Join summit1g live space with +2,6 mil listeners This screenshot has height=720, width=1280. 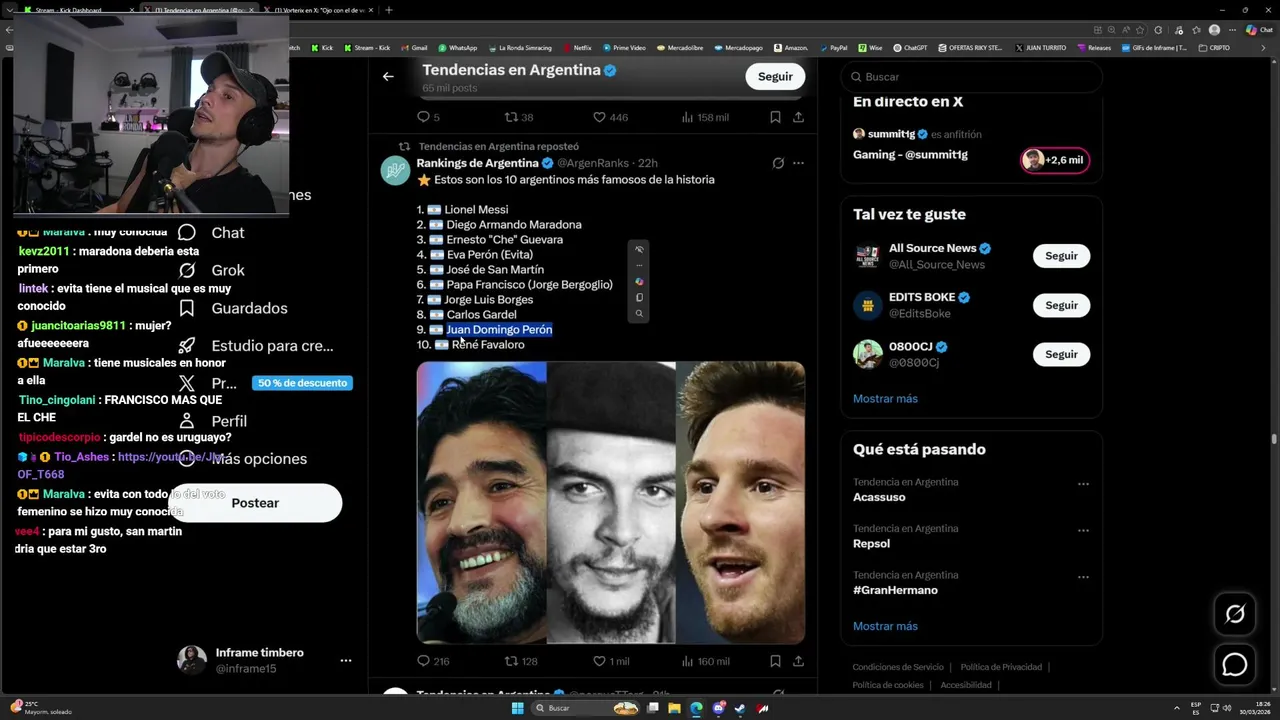1055,160
